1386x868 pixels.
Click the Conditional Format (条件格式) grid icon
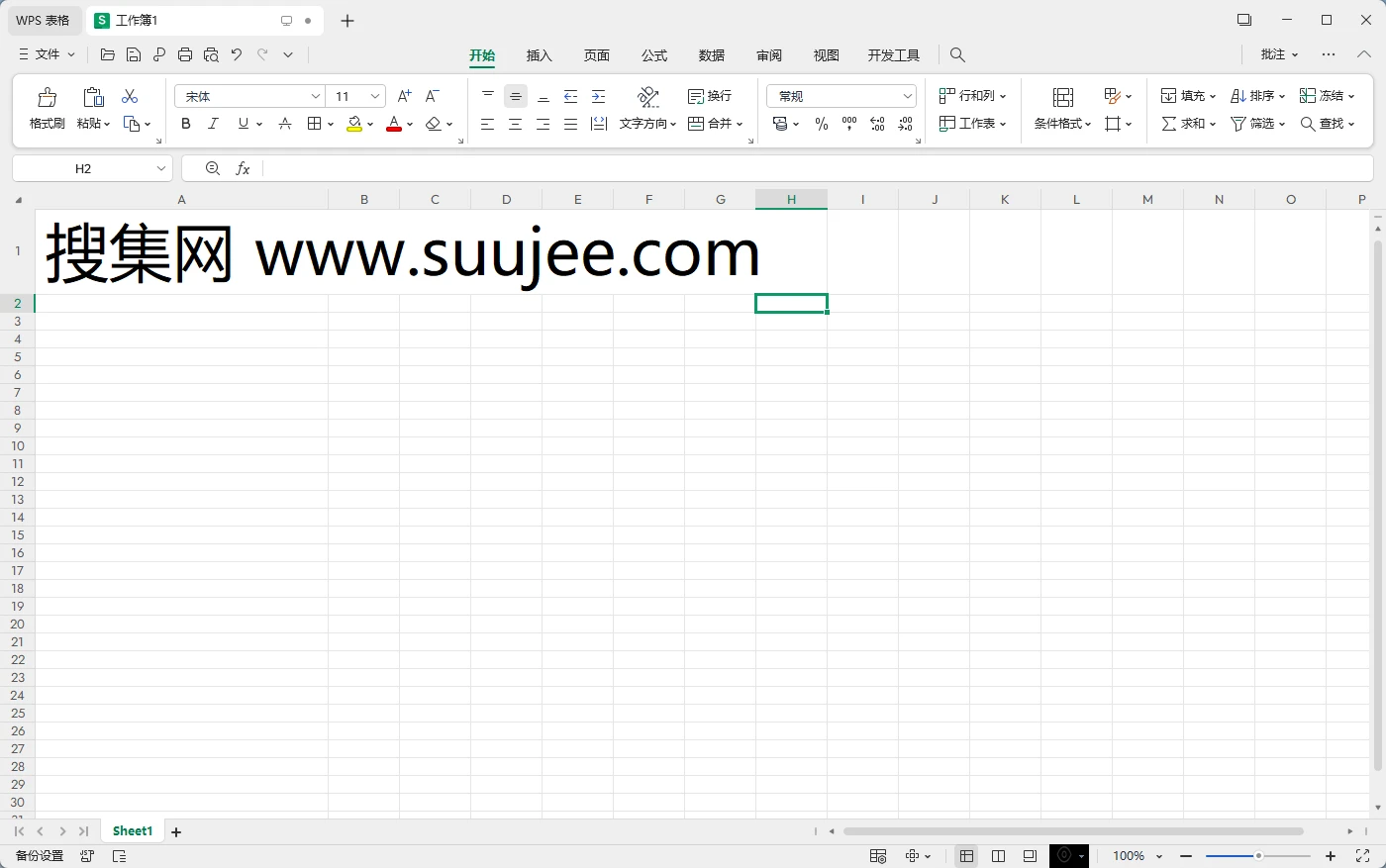[1063, 97]
